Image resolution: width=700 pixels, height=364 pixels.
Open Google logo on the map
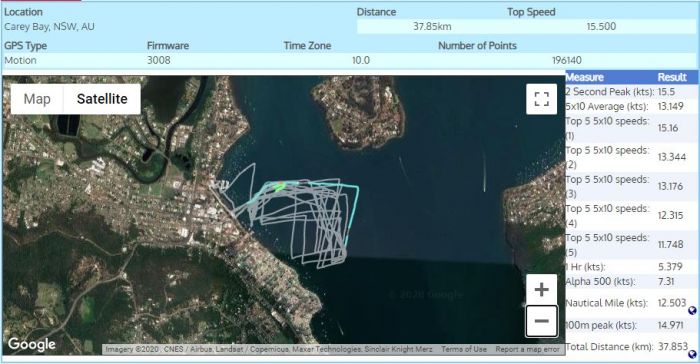point(32,344)
